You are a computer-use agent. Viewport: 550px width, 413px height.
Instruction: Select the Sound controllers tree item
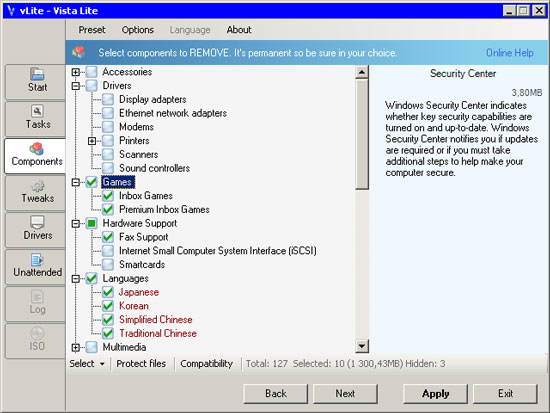[x=154, y=168]
